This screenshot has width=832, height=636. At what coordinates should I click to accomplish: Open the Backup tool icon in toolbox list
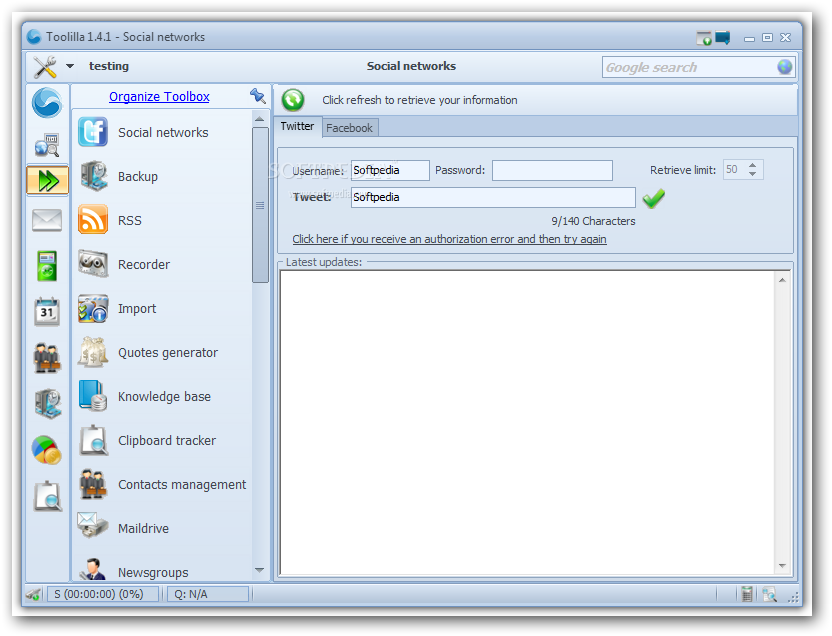pos(93,176)
